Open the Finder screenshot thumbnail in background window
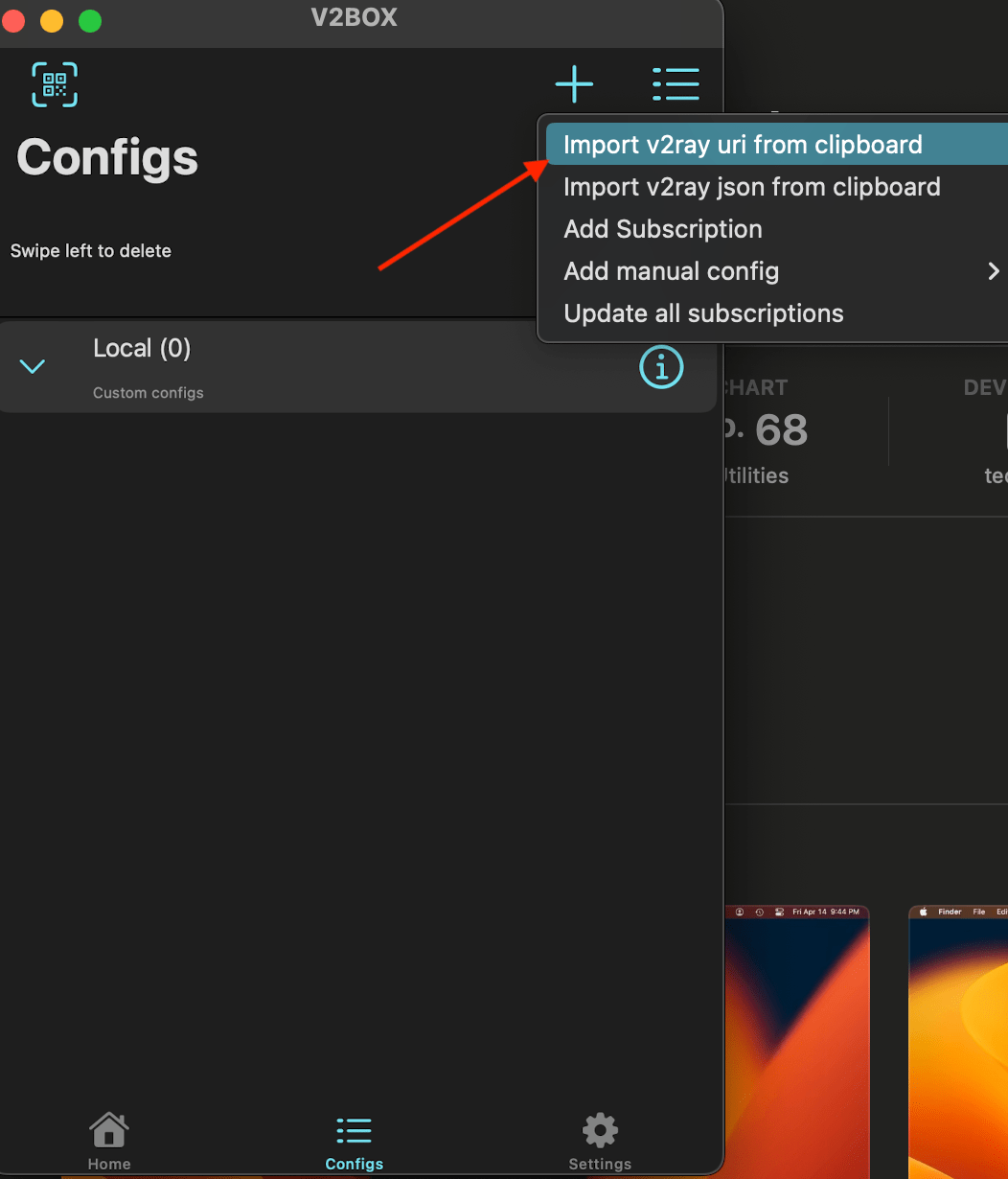Image resolution: width=1008 pixels, height=1179 pixels. 958,1042
